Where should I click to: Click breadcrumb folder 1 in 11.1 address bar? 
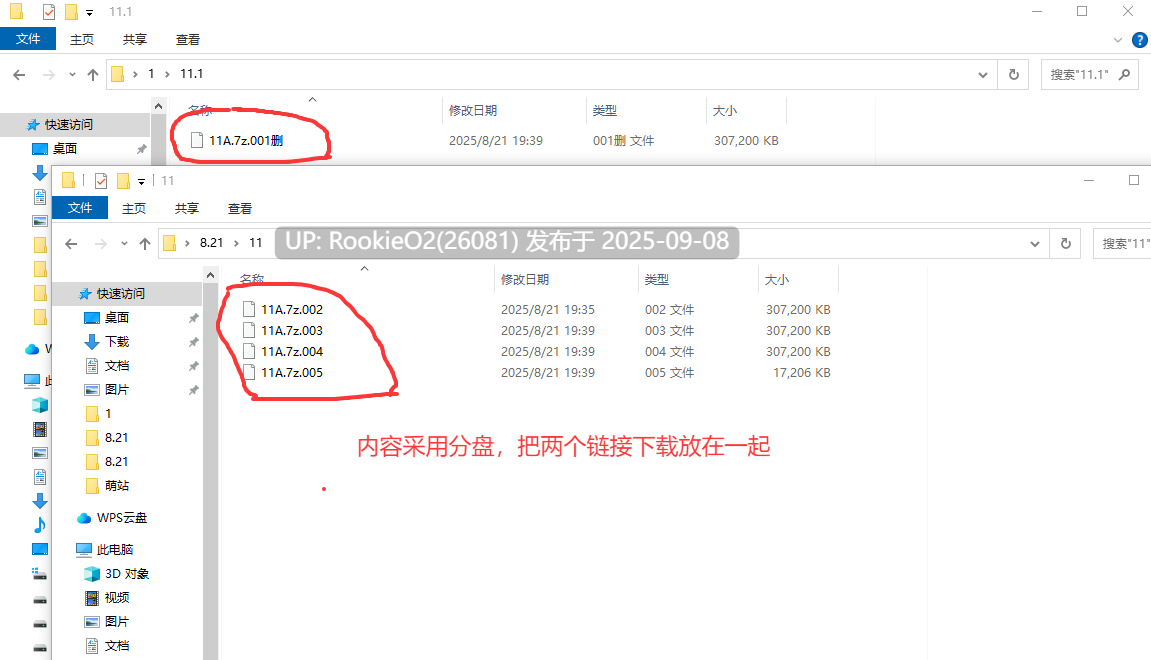(x=151, y=73)
